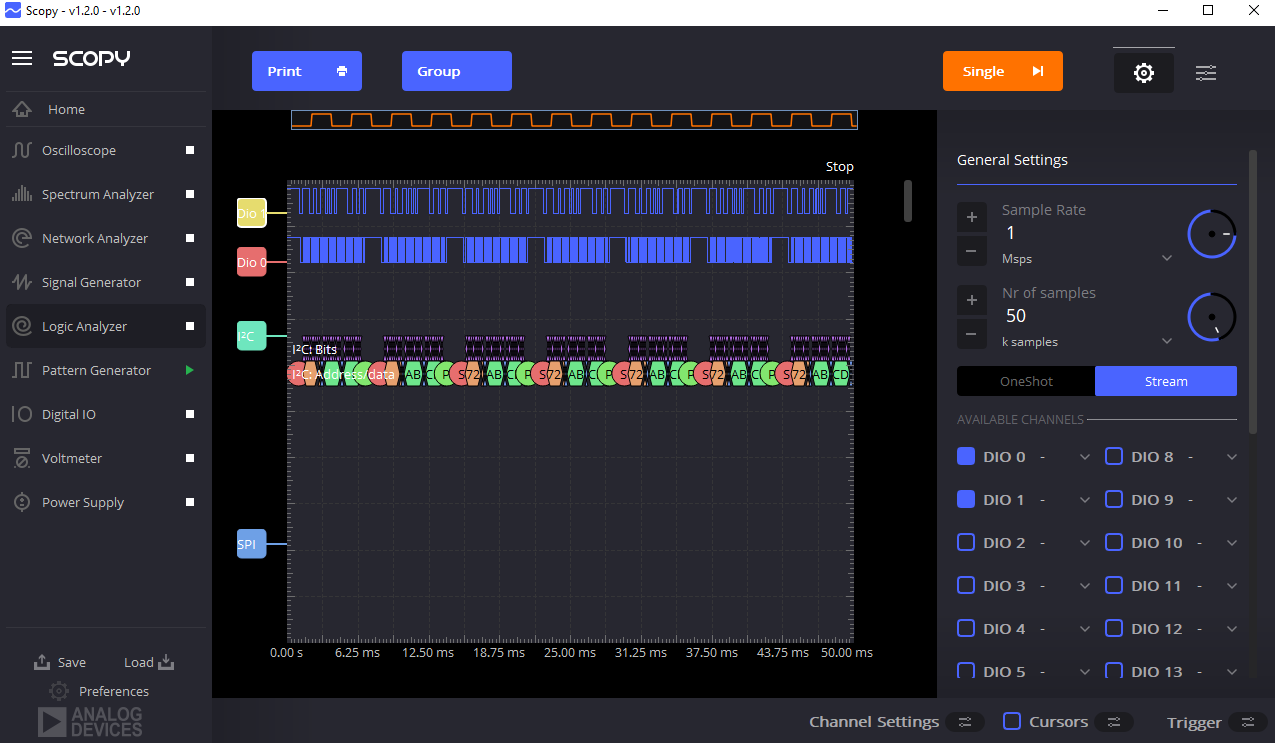Image resolution: width=1275 pixels, height=743 pixels.
Task: Click the Nr of samples value field
Action: tap(1088, 316)
